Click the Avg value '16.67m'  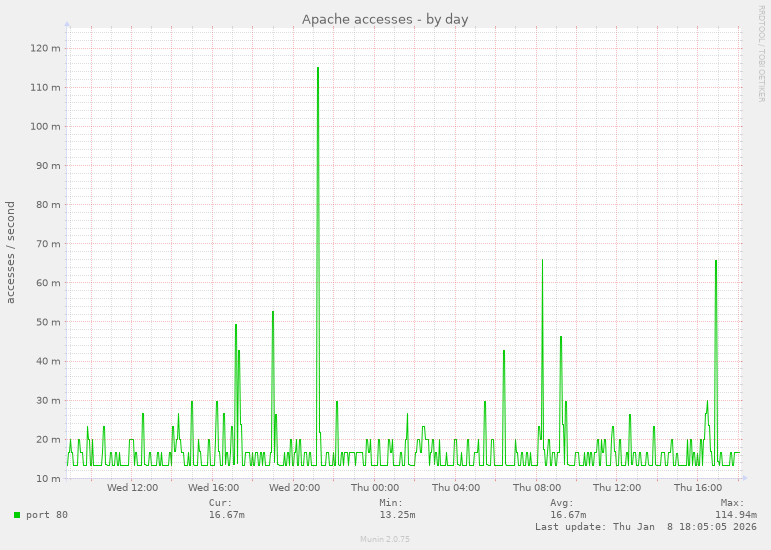coord(568,515)
